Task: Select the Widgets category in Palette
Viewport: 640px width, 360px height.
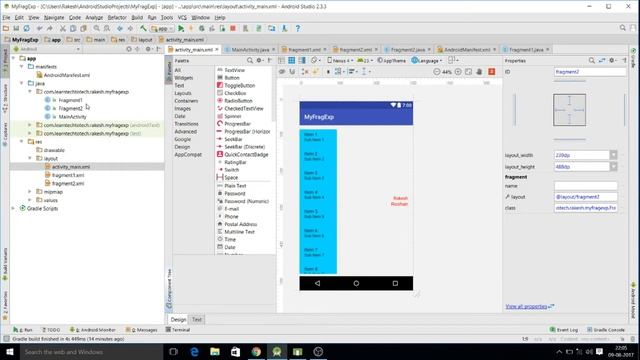Action: click(184, 78)
